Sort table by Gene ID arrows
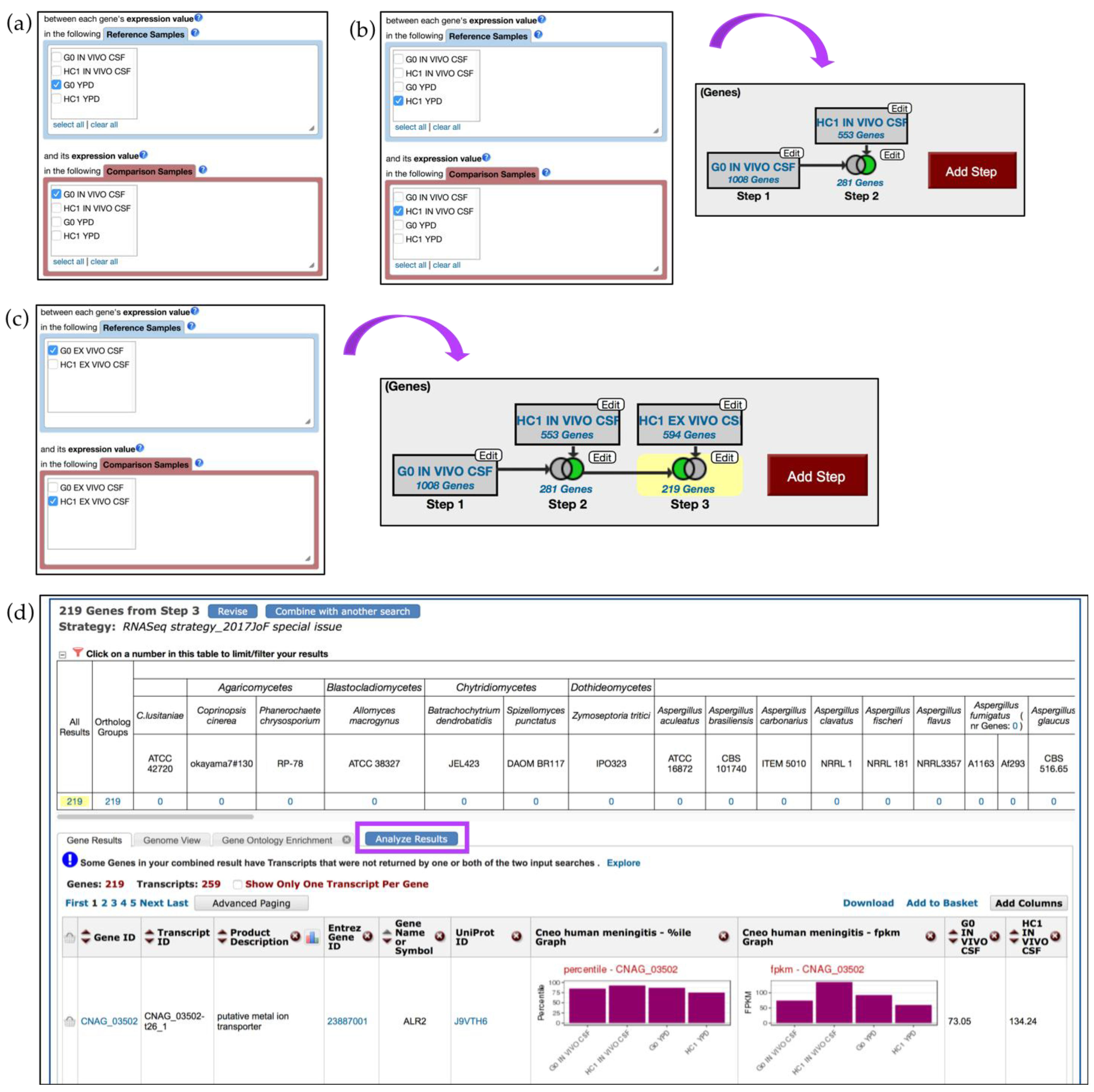Screen dimensions: 1094x1092 [86, 936]
